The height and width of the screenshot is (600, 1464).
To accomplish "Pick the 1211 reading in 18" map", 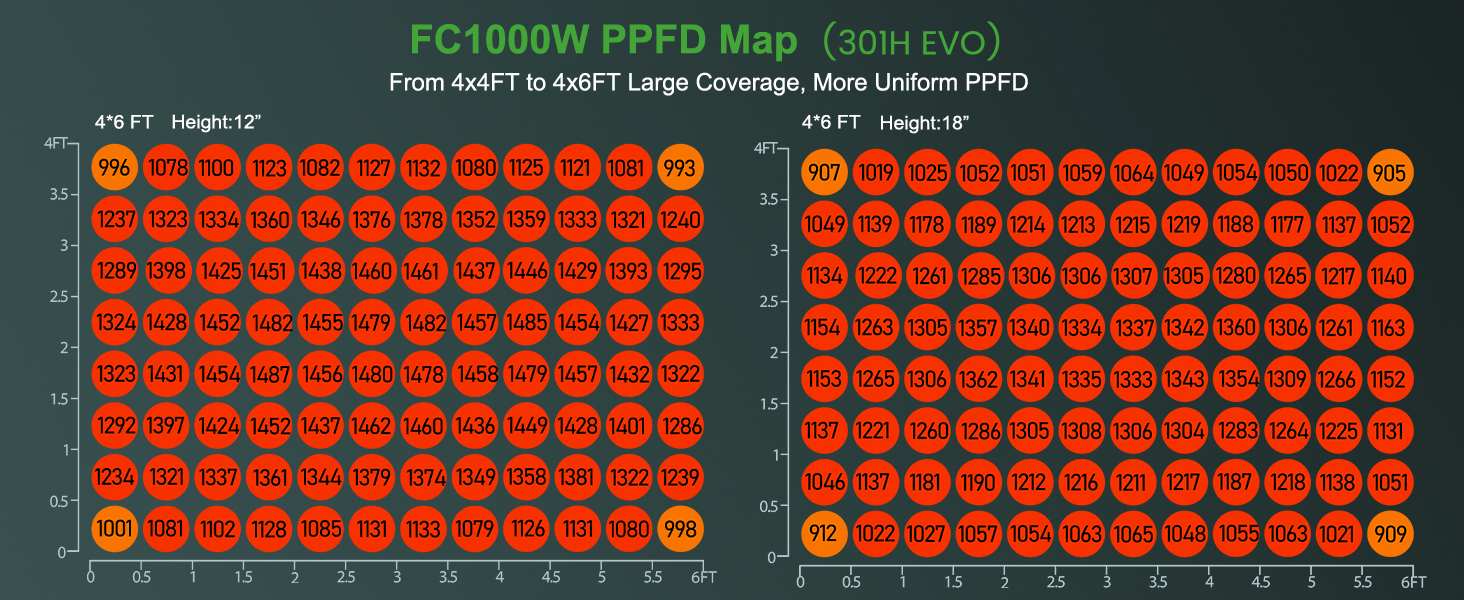I will point(1132,483).
